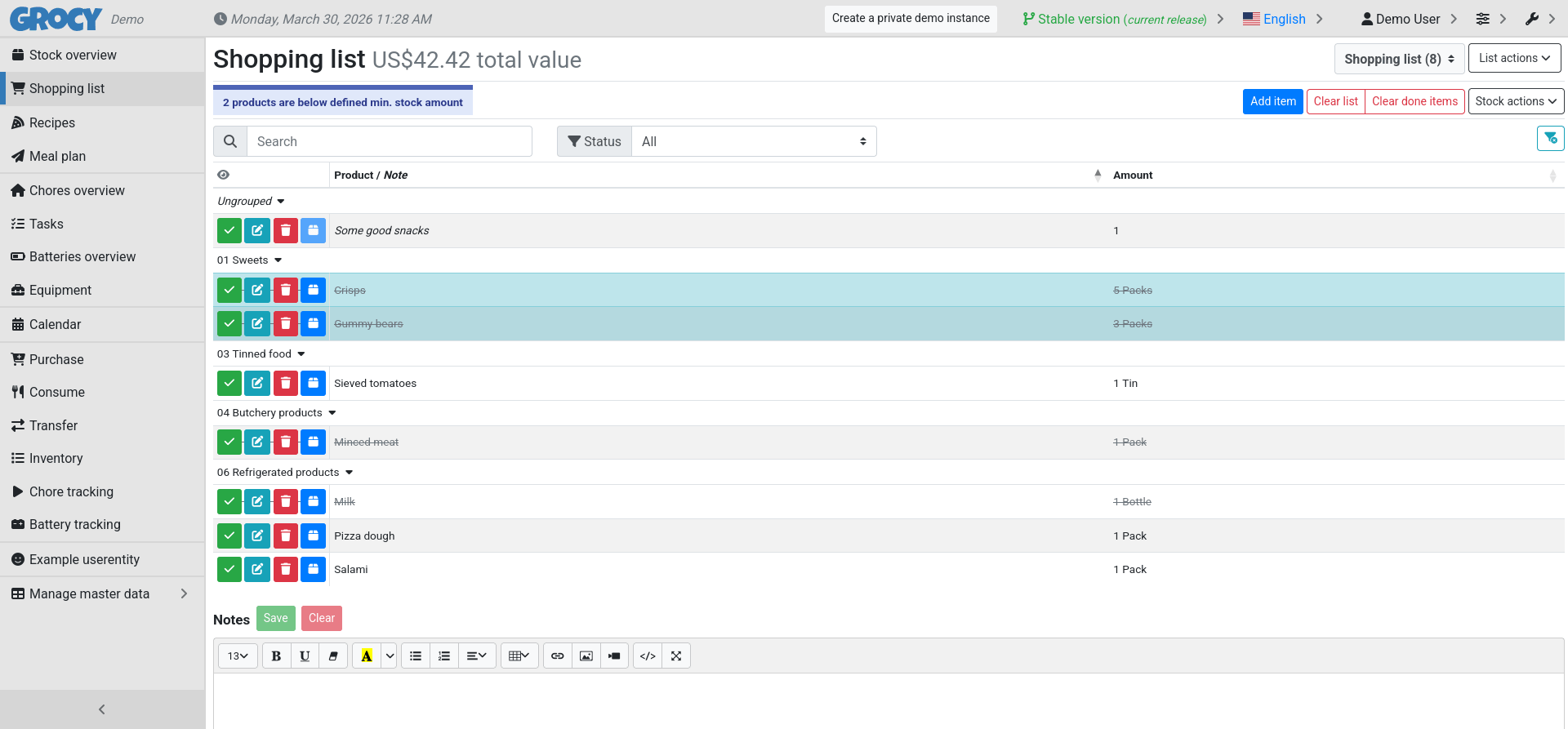Open Recipes from the sidebar

pyautogui.click(x=52, y=122)
